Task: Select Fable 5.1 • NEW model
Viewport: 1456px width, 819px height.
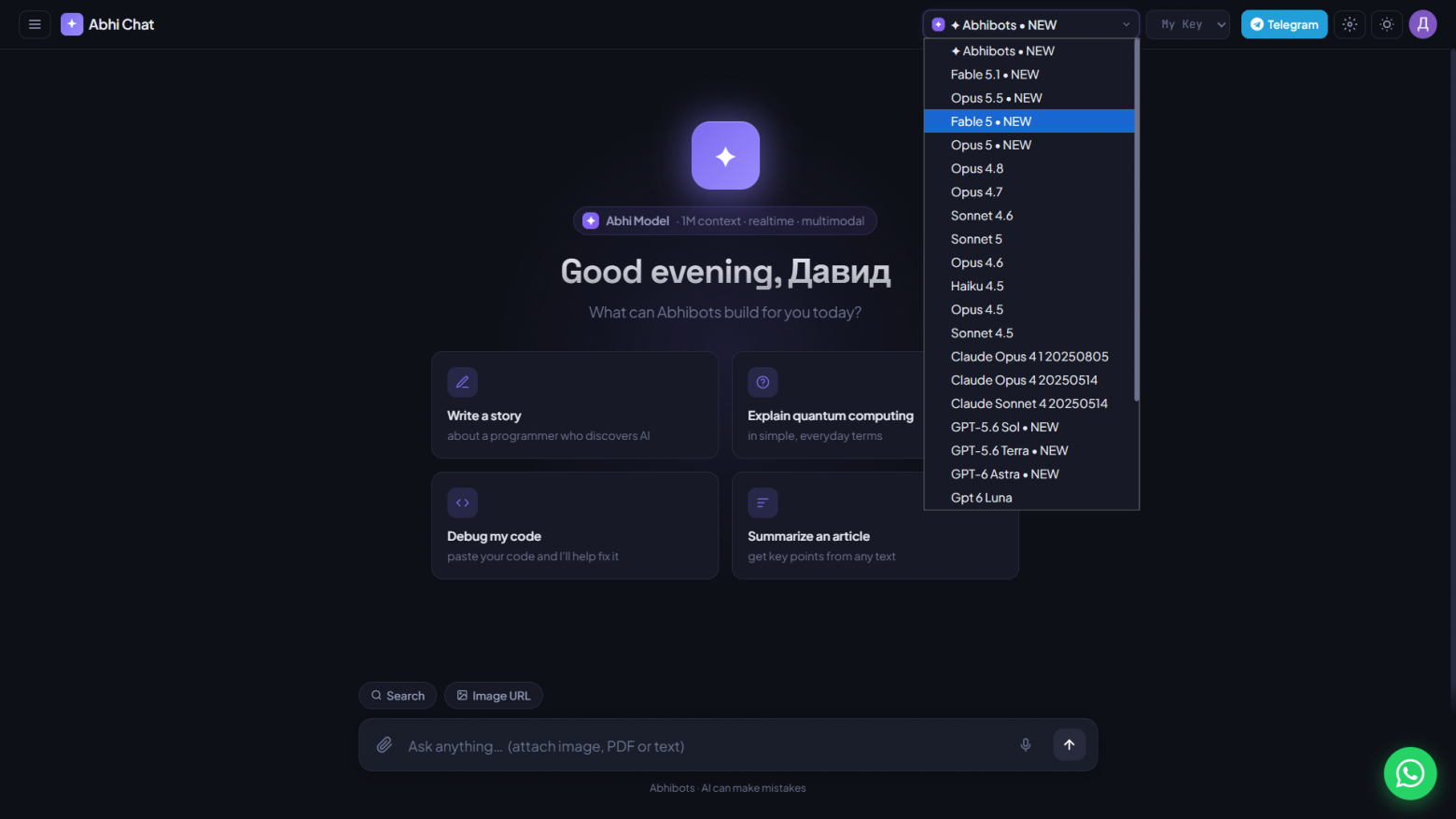Action: pos(1029,75)
